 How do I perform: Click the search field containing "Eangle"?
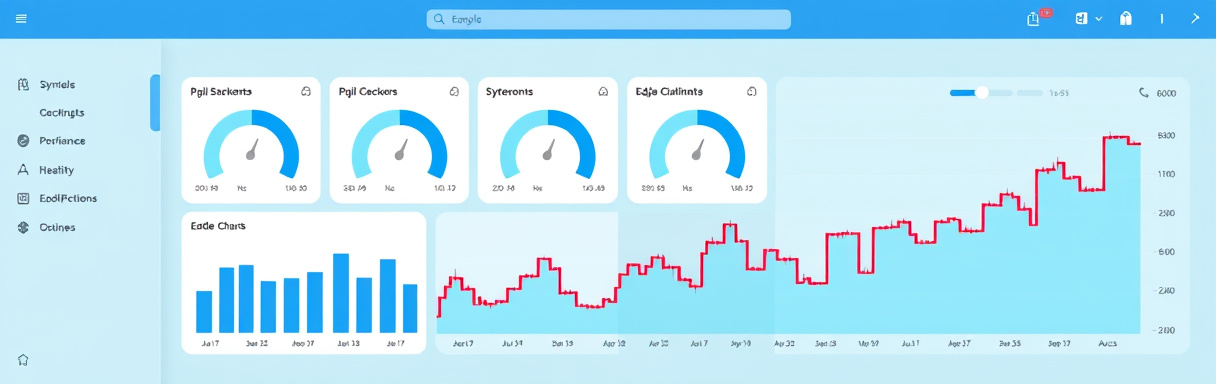[609, 19]
